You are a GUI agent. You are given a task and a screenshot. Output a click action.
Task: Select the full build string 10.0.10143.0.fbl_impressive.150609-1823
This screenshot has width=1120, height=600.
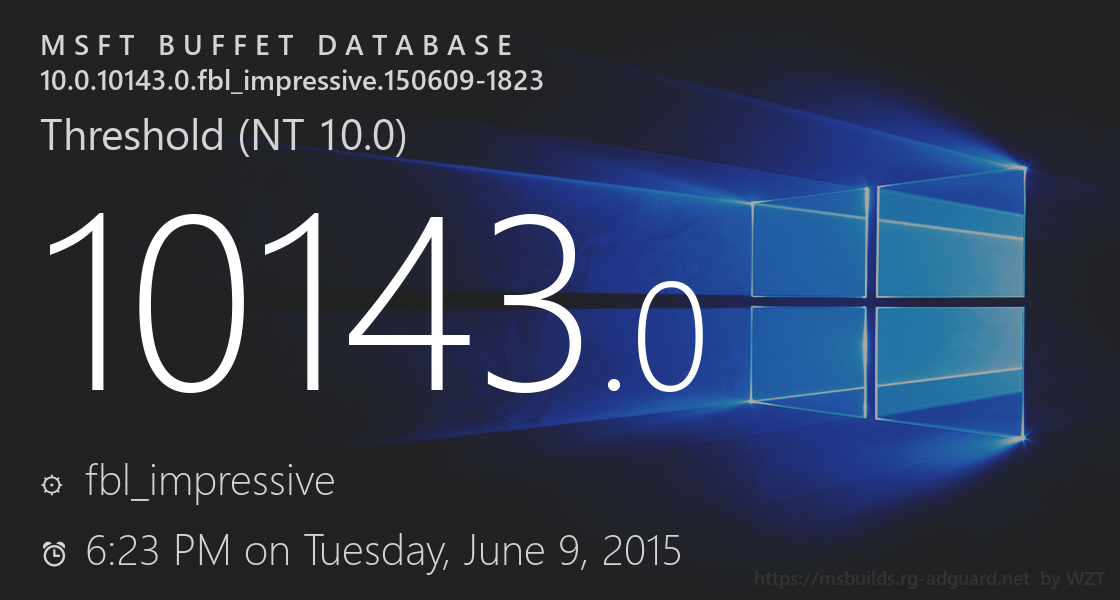[291, 81]
